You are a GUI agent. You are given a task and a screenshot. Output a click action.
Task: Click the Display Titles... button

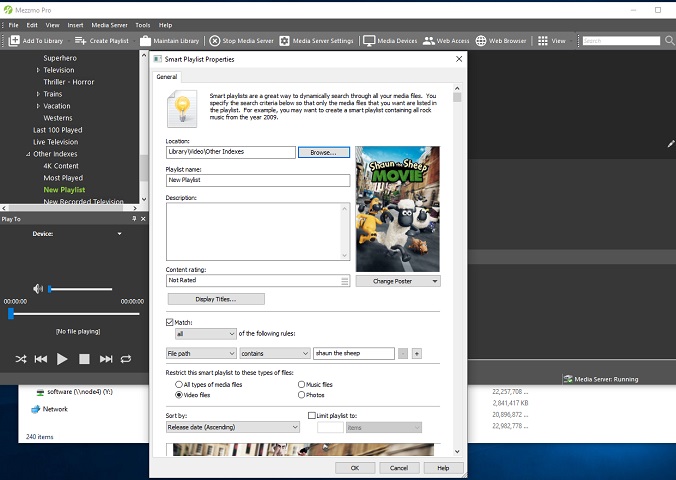pos(216,299)
